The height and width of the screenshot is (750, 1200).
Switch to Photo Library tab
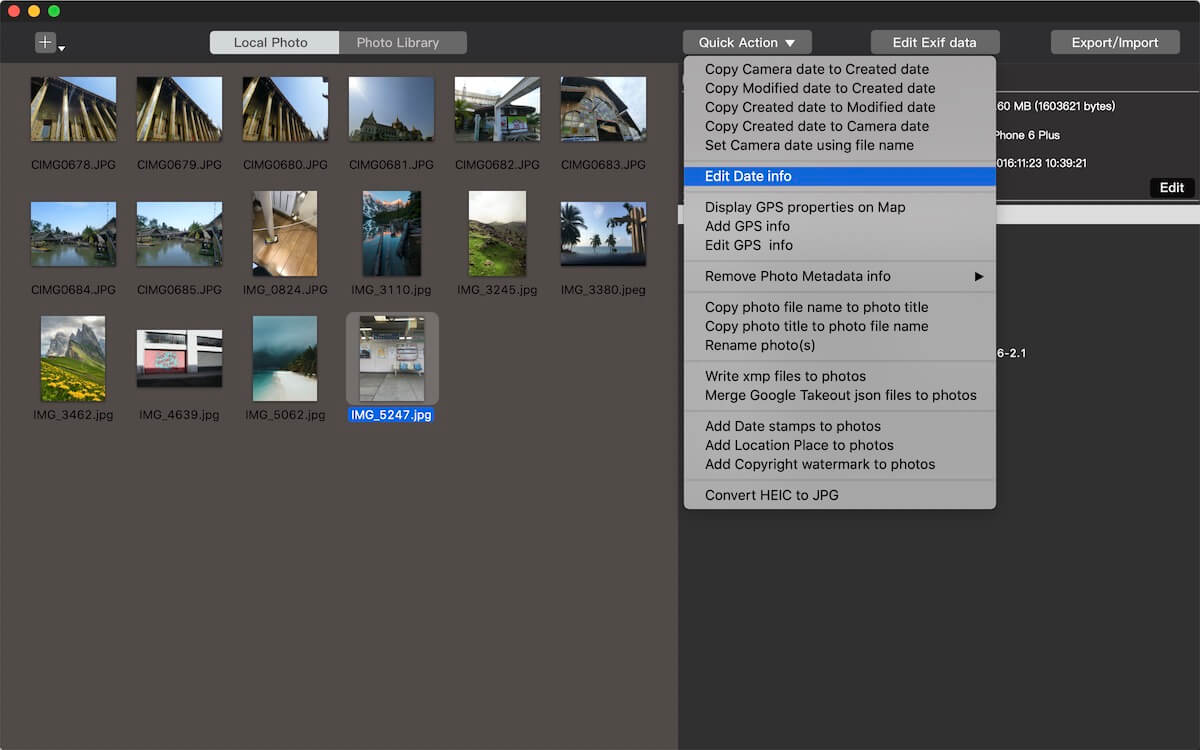click(x=398, y=42)
